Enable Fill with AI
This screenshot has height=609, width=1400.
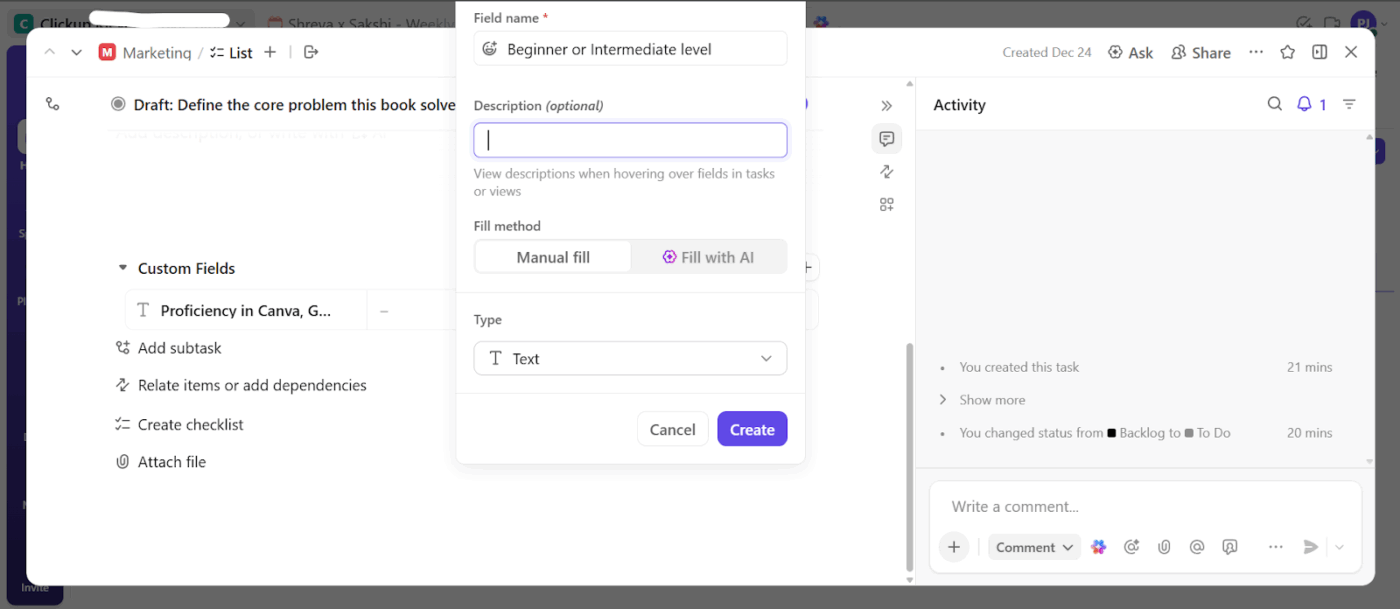point(709,256)
